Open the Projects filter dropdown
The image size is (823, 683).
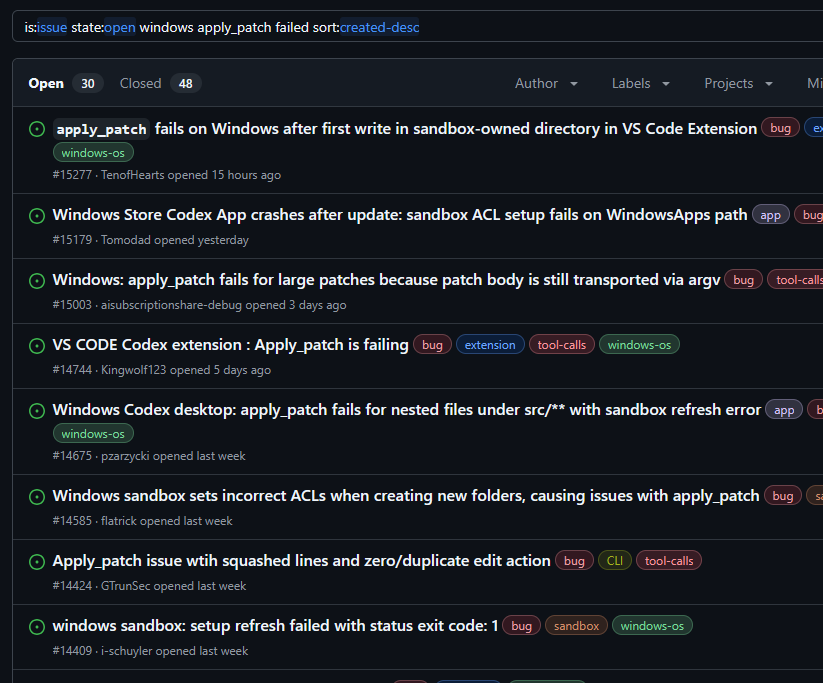738,83
